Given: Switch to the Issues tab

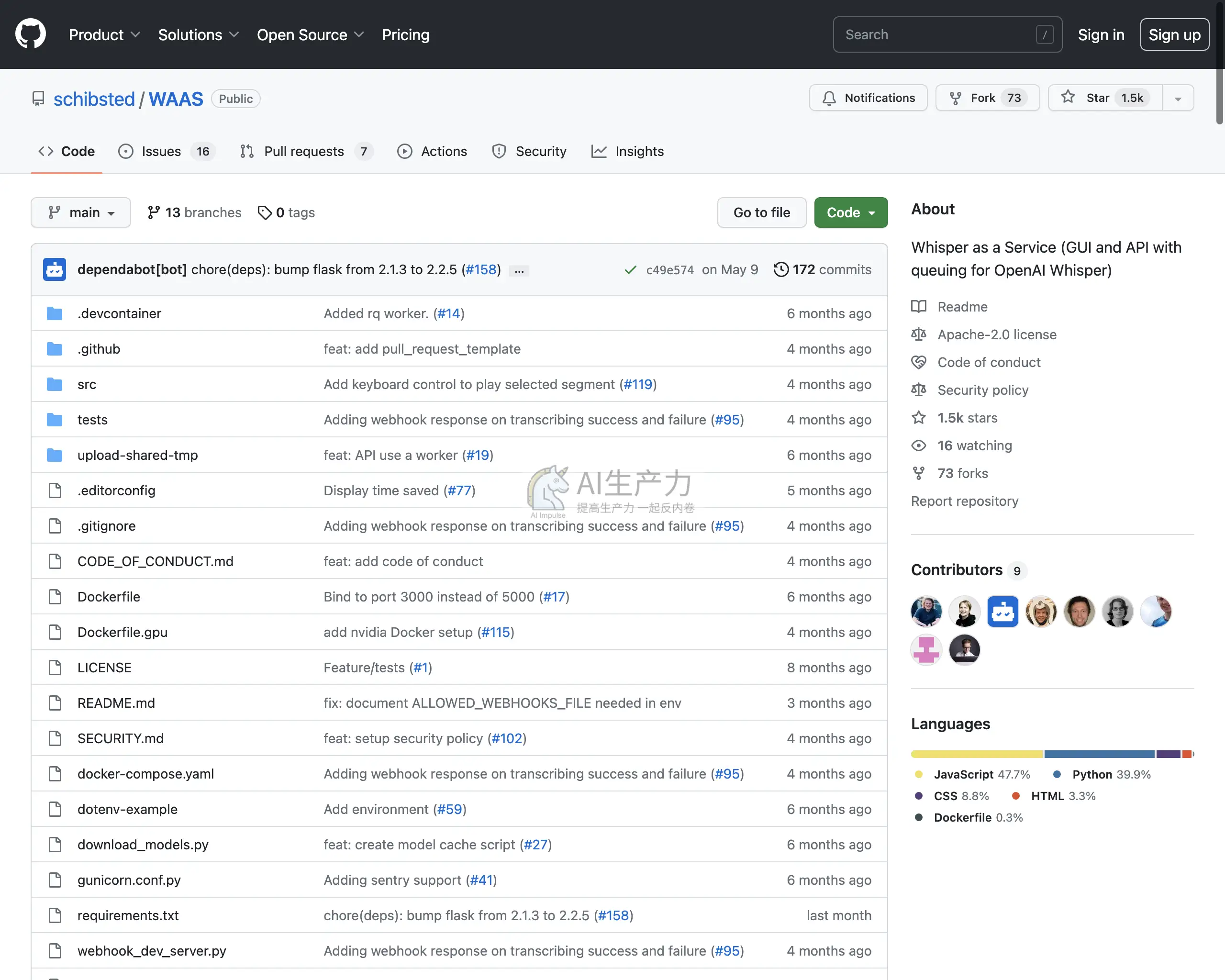Looking at the screenshot, I should 166,151.
